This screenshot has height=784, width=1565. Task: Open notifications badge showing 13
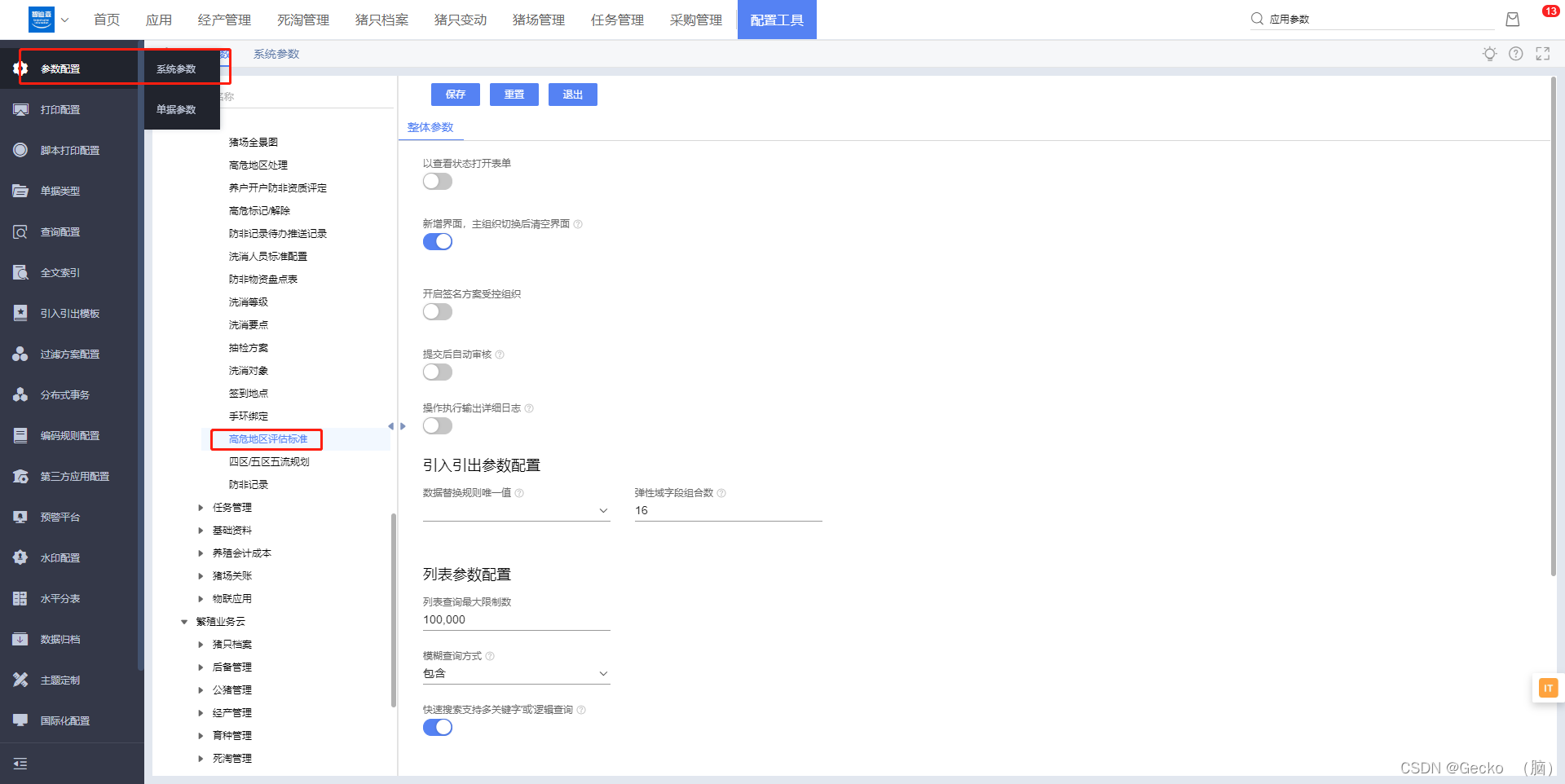click(1550, 11)
